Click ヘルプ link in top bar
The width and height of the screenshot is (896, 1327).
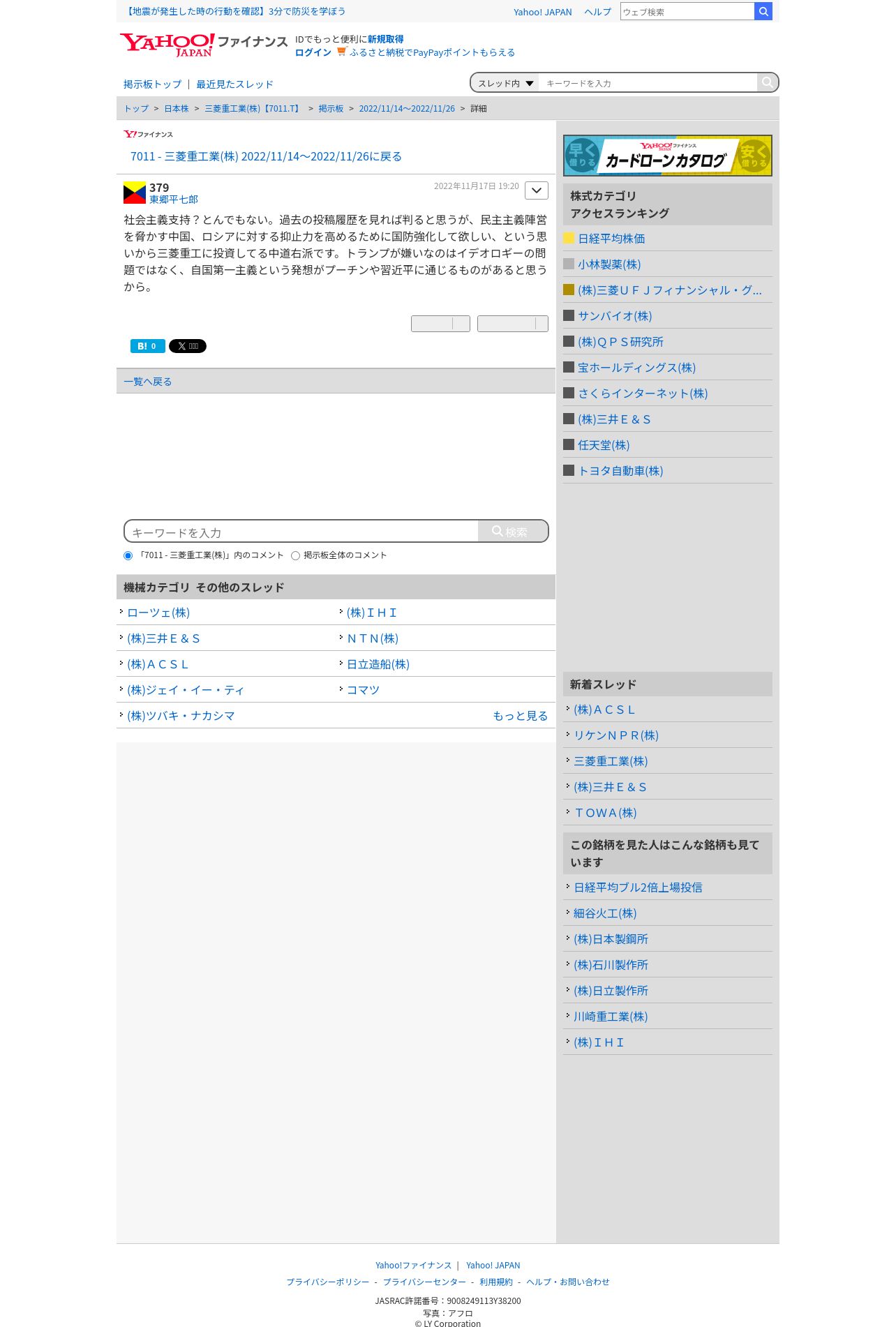(597, 12)
